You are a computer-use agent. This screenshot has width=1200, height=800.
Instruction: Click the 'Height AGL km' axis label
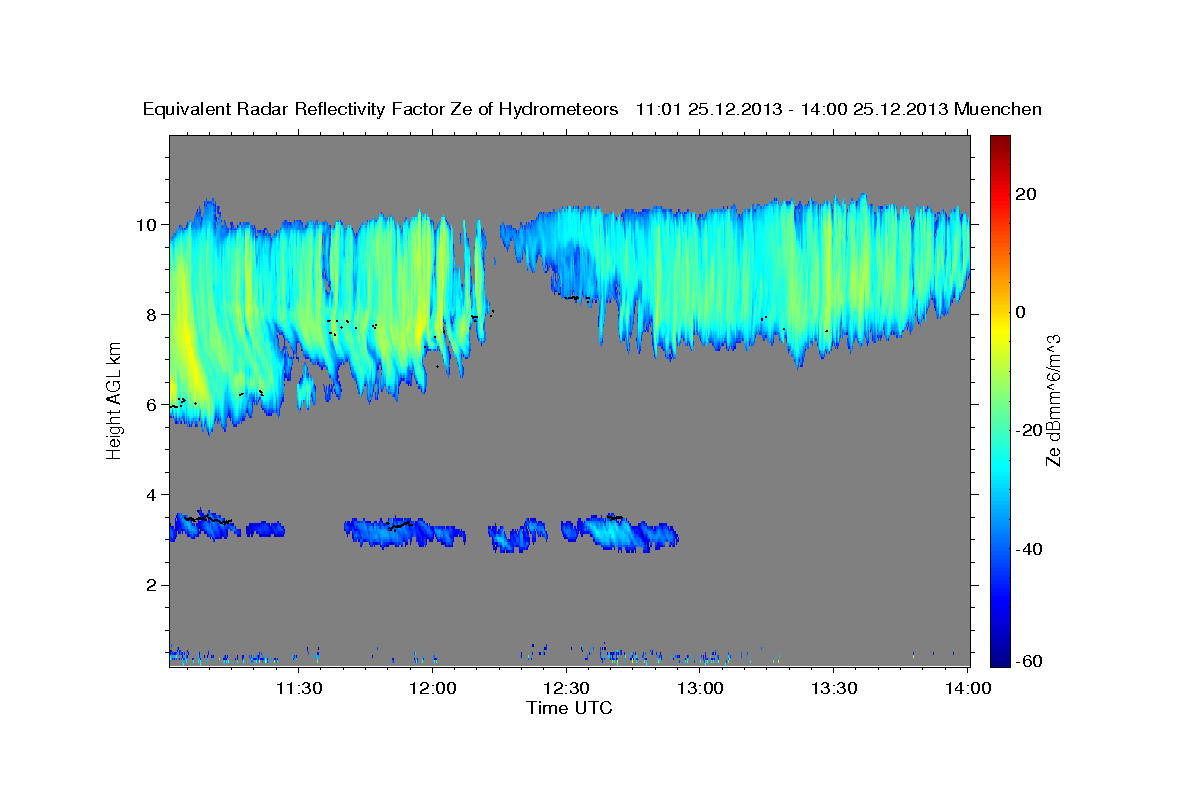(x=114, y=401)
